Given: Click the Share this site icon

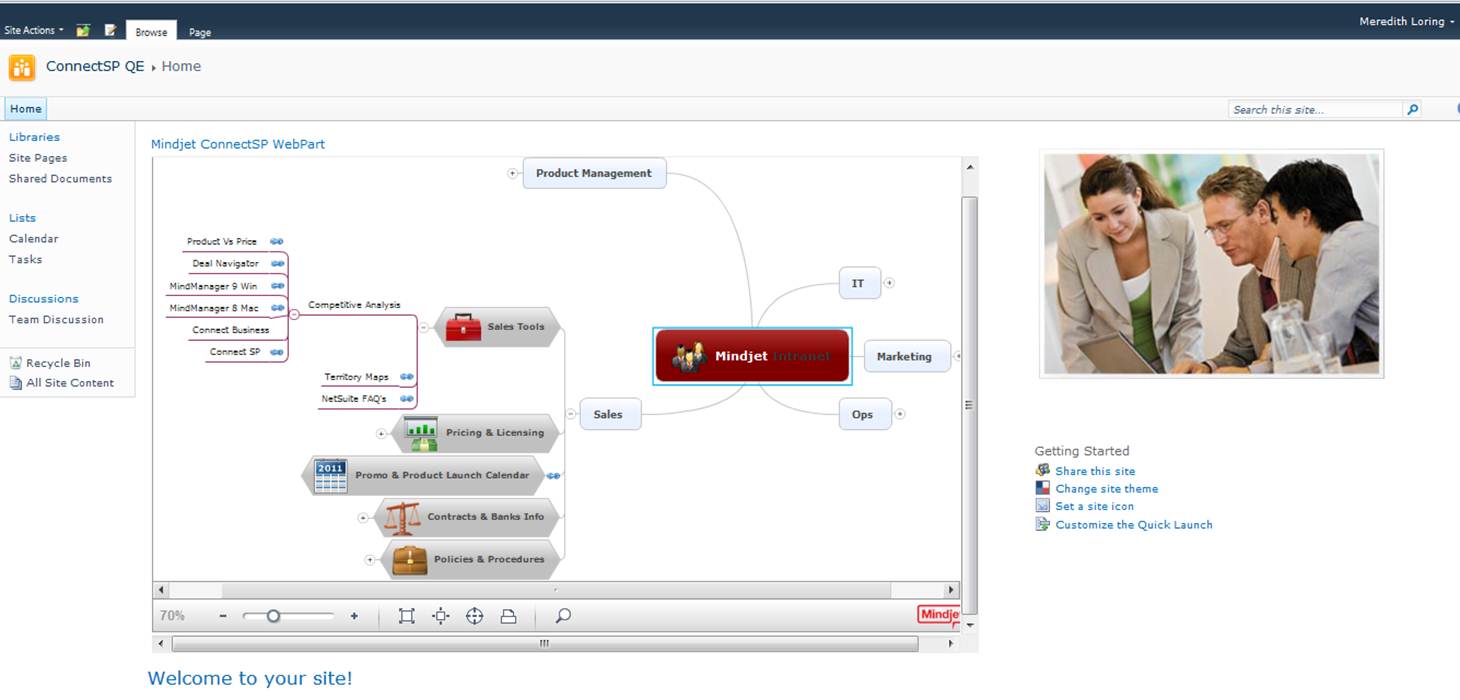Looking at the screenshot, I should [x=1043, y=471].
